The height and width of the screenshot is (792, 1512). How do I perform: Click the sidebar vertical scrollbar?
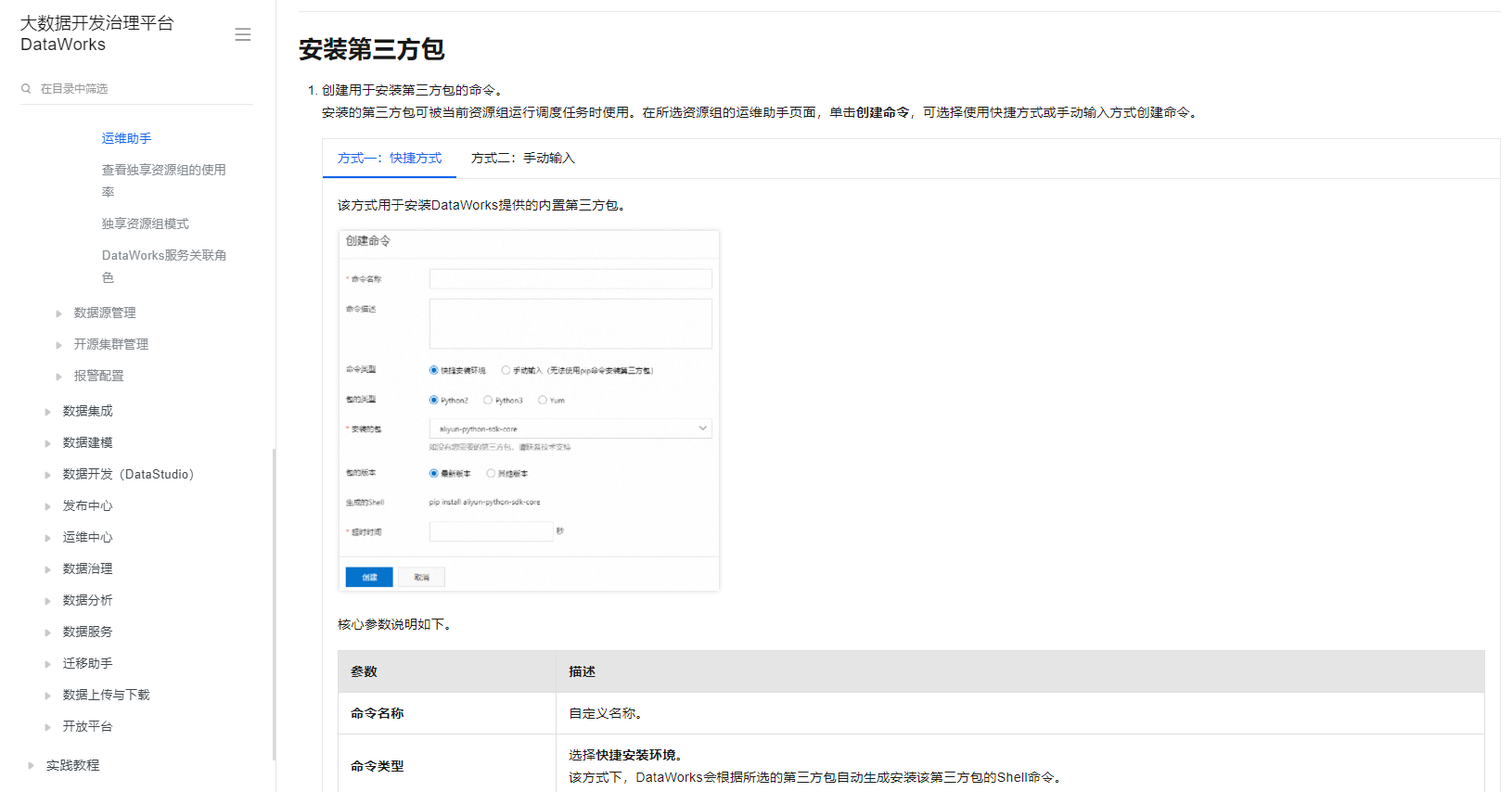[x=274, y=603]
